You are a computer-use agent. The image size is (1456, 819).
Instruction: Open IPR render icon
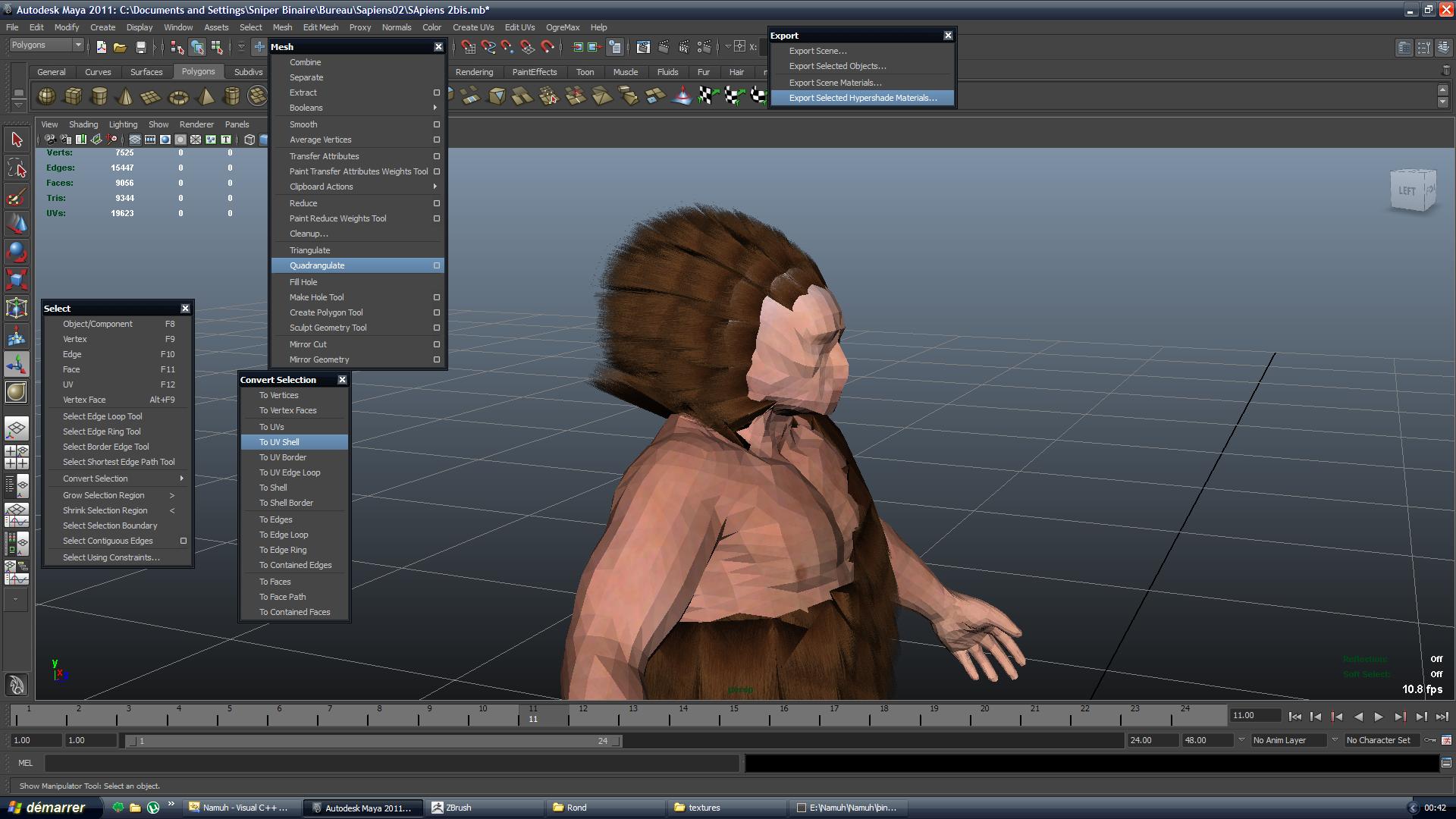(684, 47)
